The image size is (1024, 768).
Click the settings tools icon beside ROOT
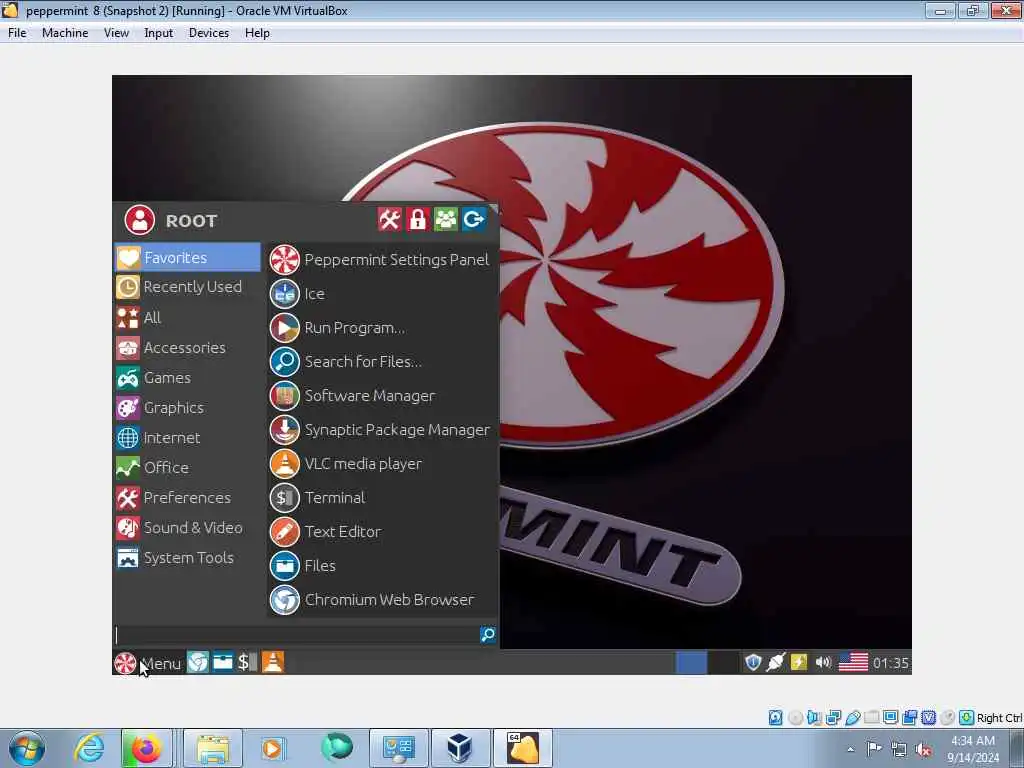(389, 219)
